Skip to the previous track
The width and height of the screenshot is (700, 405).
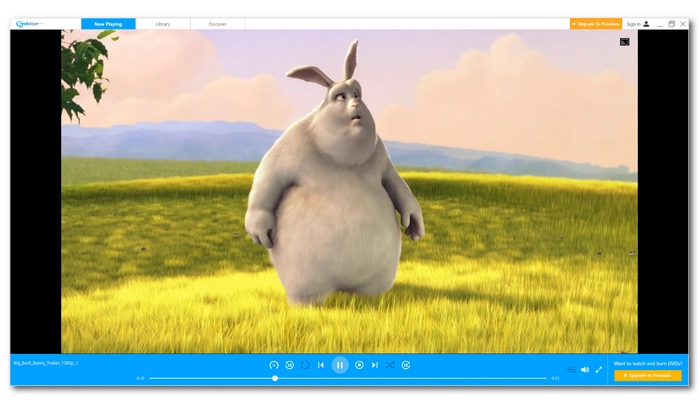[321, 365]
